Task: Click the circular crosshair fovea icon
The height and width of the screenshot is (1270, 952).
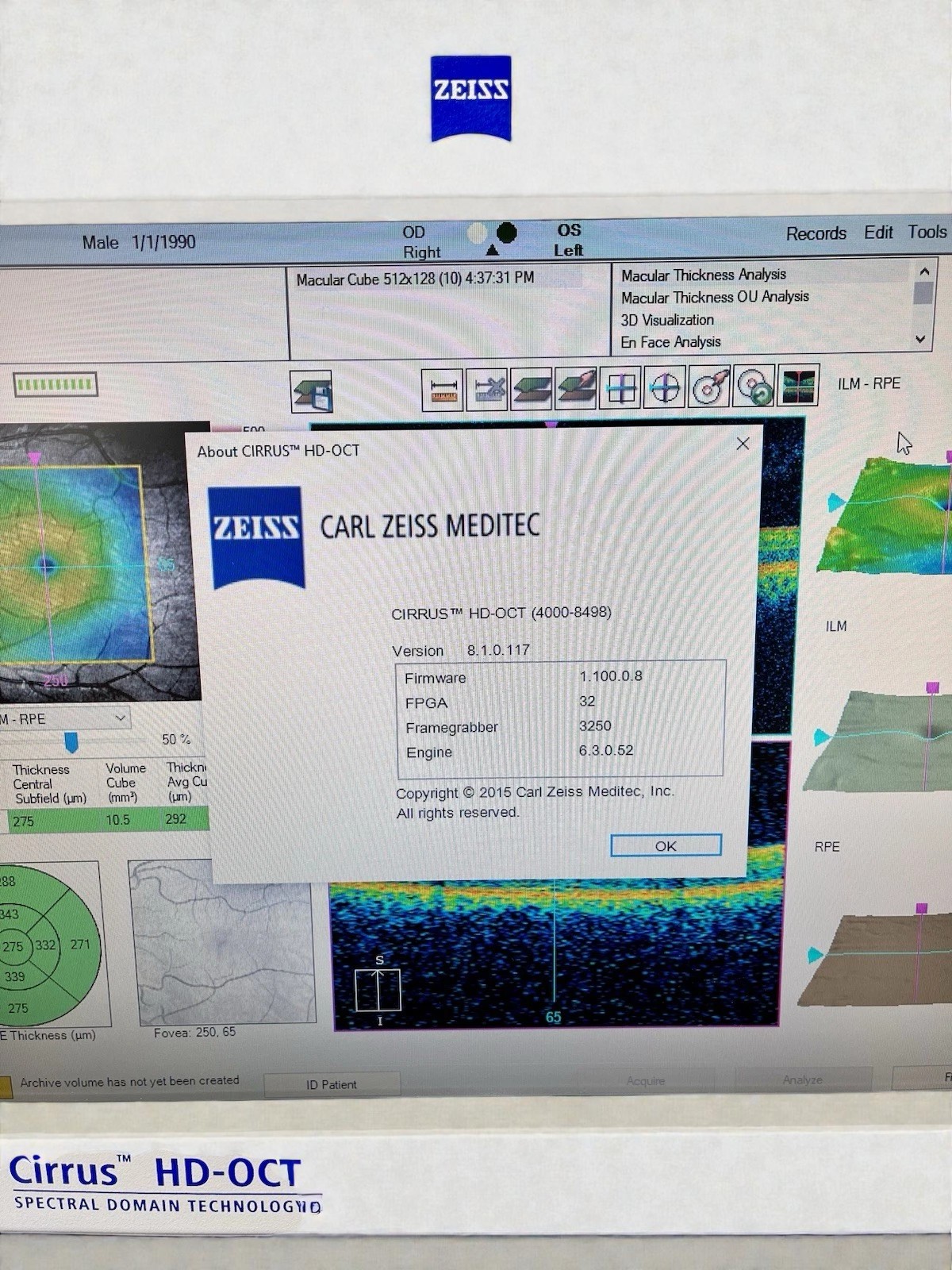Action: (x=665, y=388)
